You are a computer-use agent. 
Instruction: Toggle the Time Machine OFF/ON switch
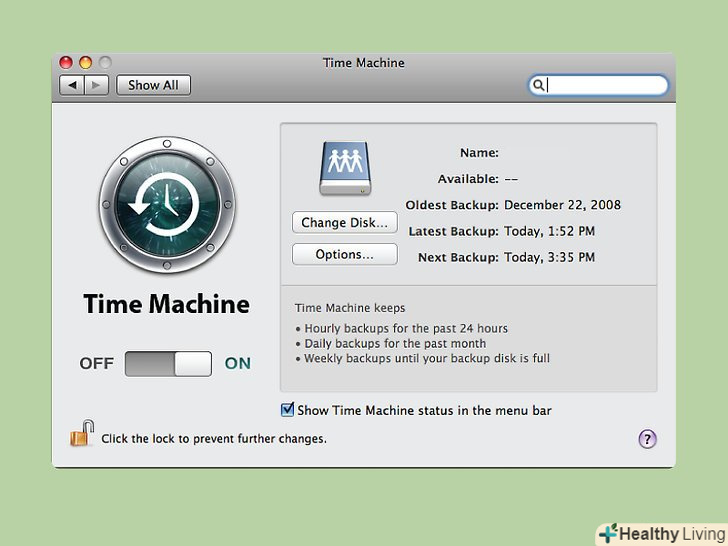tap(168, 364)
